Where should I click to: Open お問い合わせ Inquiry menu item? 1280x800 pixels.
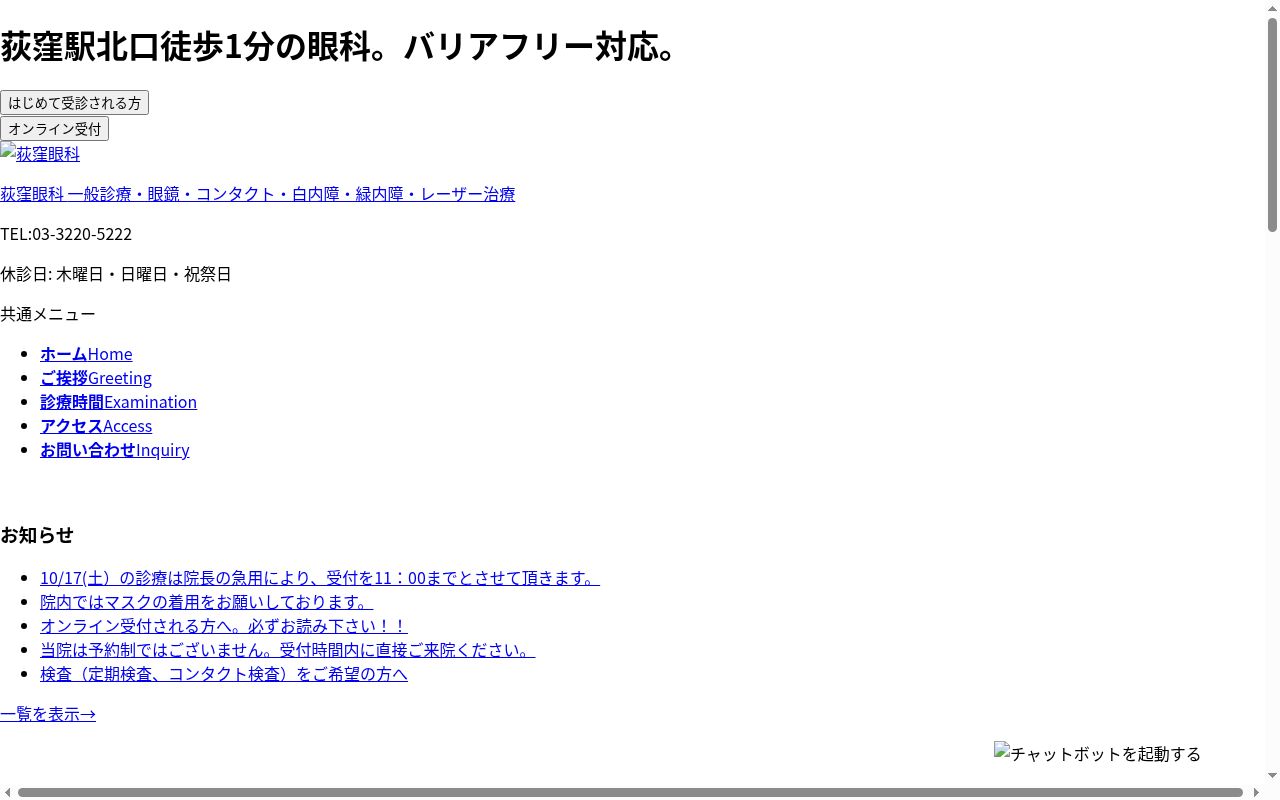[x=115, y=450]
